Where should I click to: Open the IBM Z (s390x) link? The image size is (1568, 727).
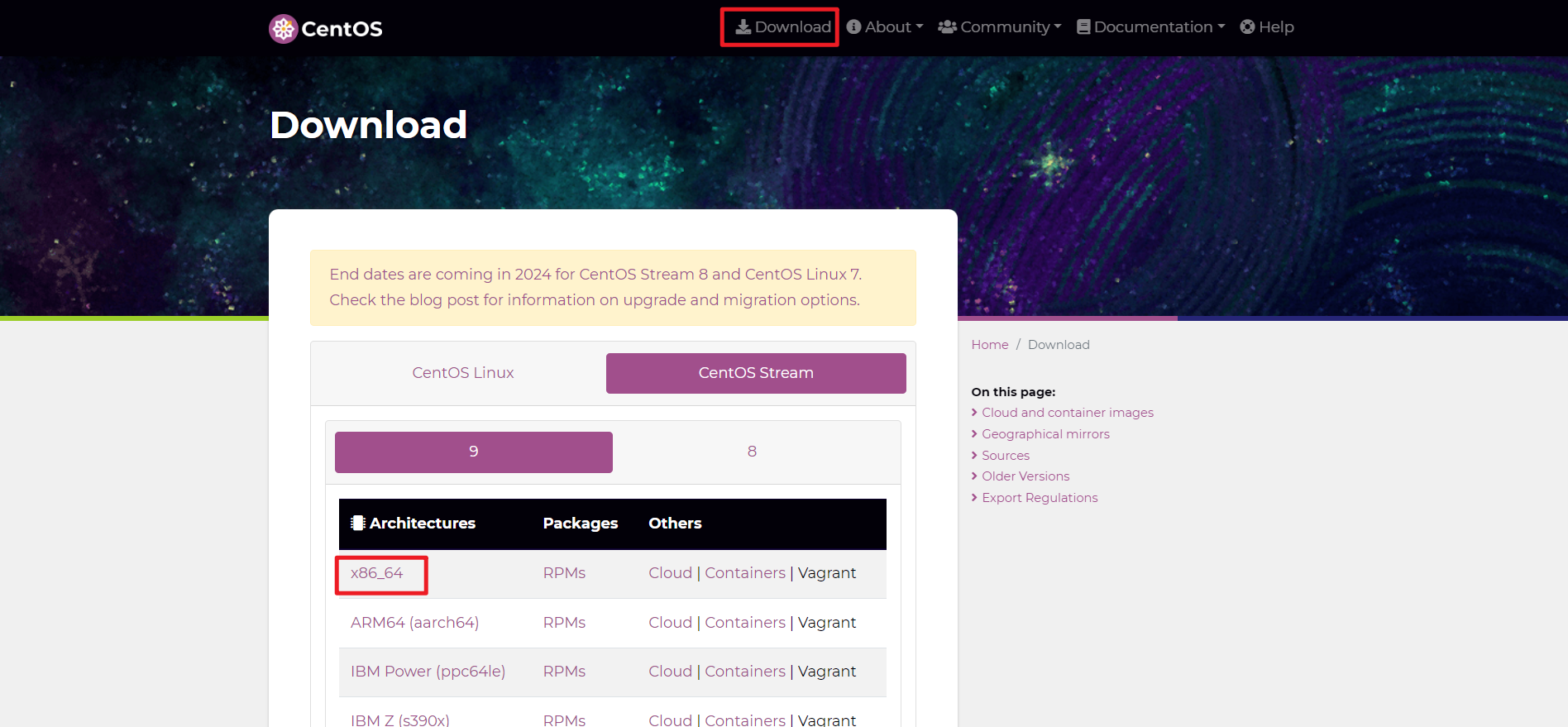(400, 720)
